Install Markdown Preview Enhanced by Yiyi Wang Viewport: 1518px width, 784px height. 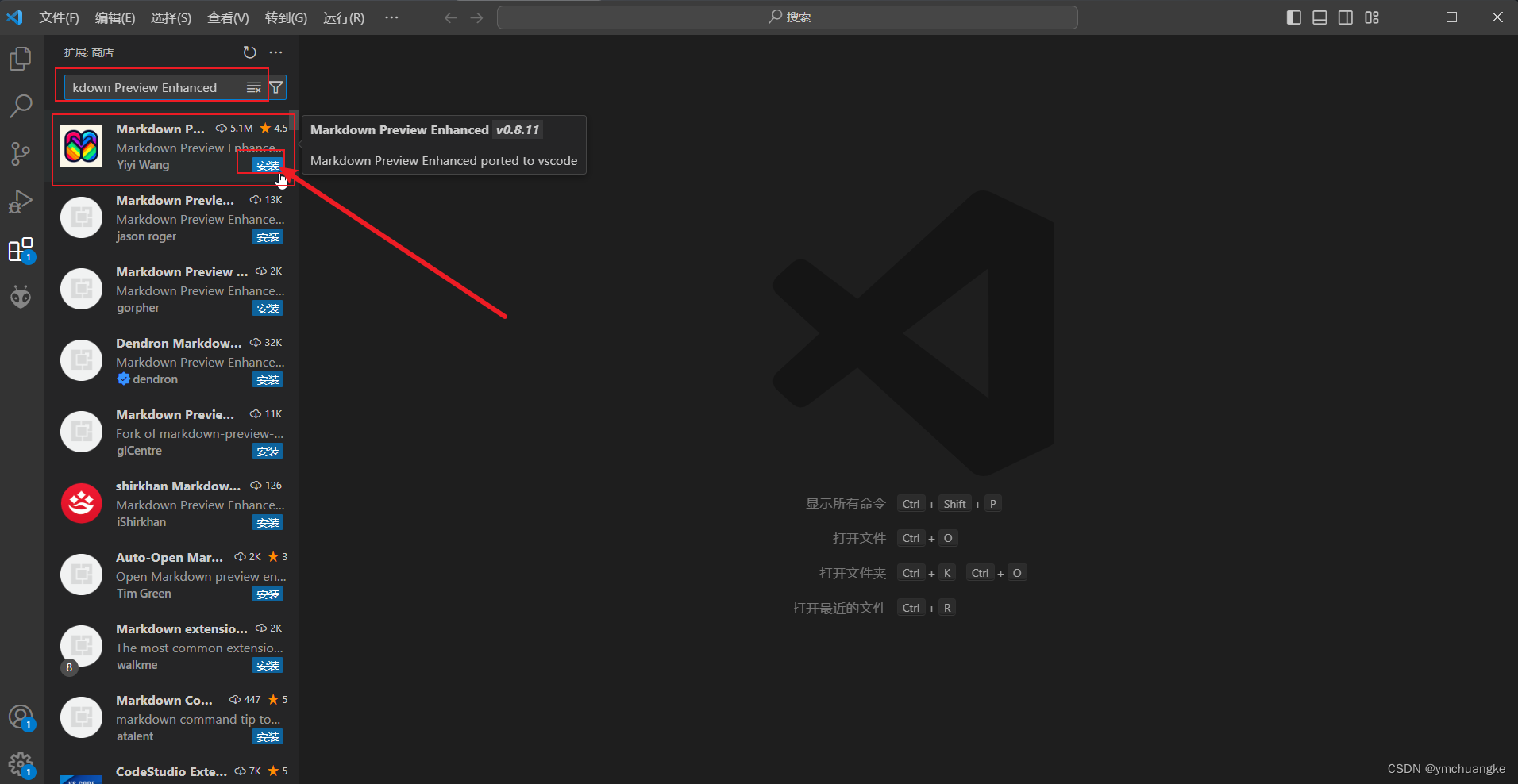click(x=268, y=165)
